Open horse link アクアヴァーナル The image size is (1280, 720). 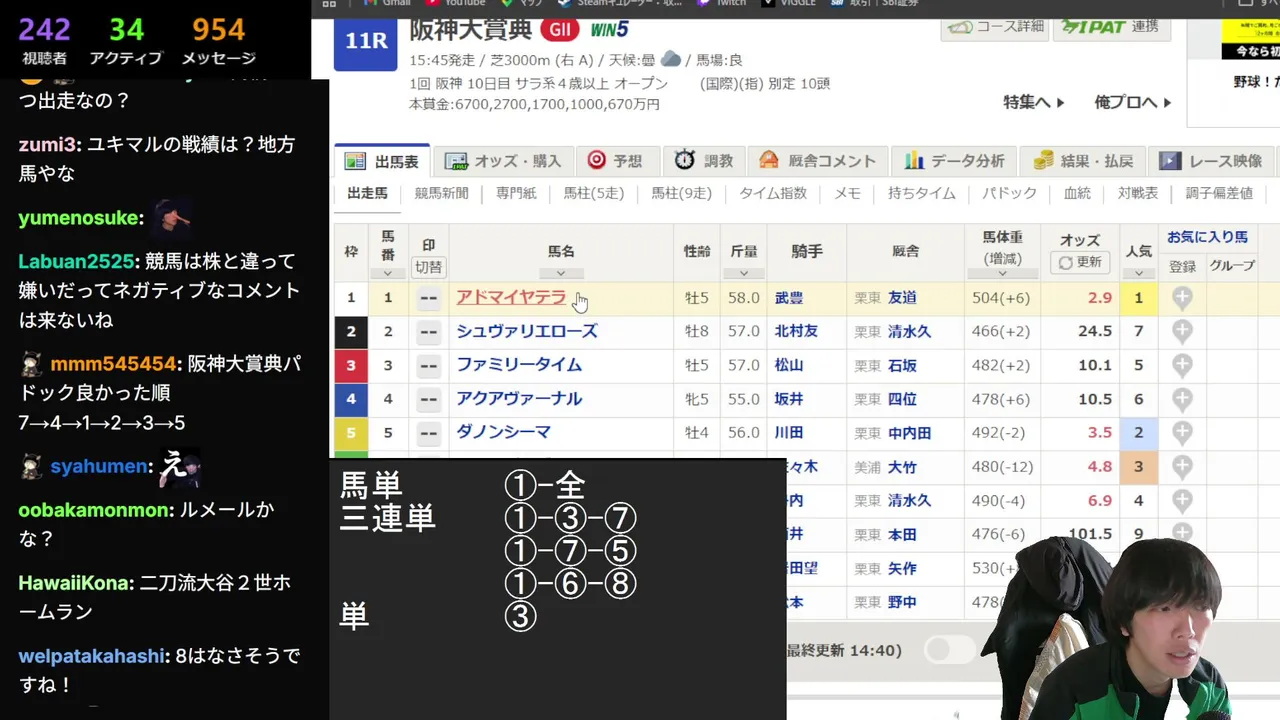519,399
